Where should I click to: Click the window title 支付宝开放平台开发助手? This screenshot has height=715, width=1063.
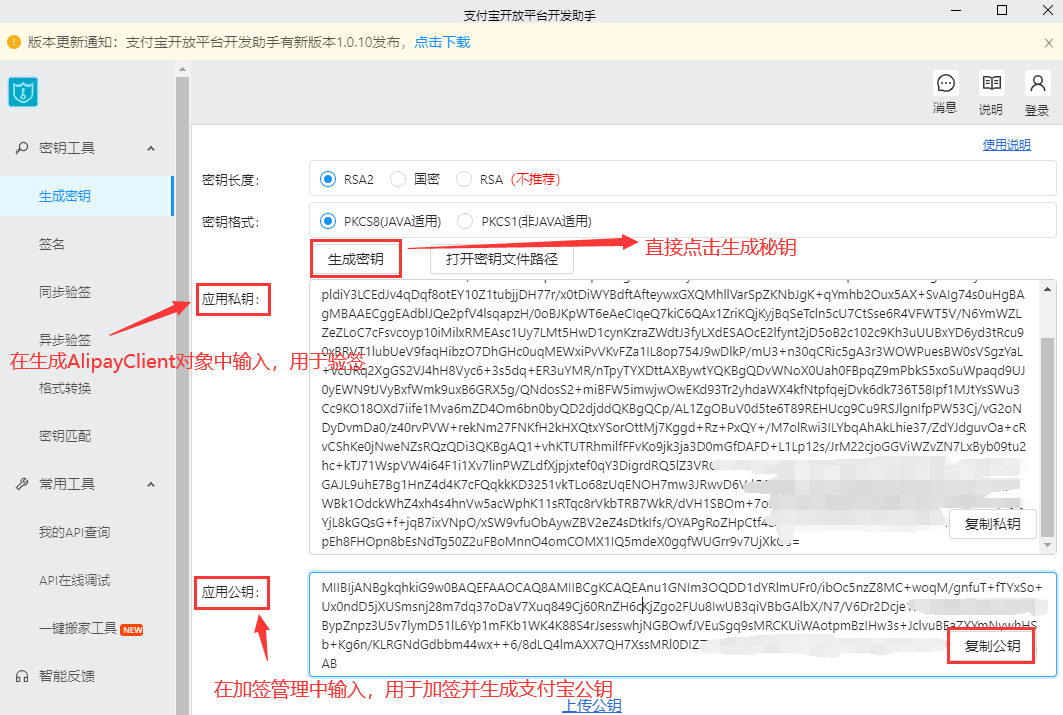pos(529,15)
